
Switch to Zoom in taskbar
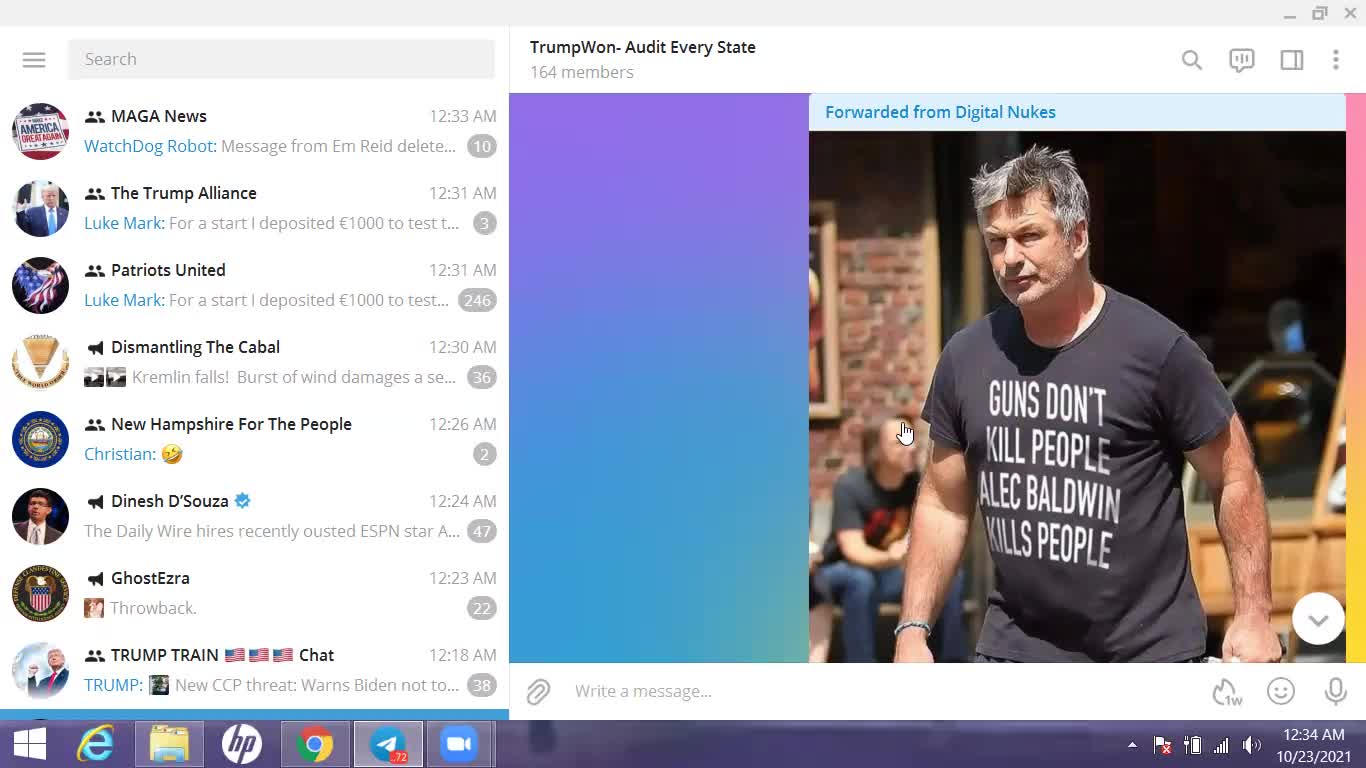[459, 744]
